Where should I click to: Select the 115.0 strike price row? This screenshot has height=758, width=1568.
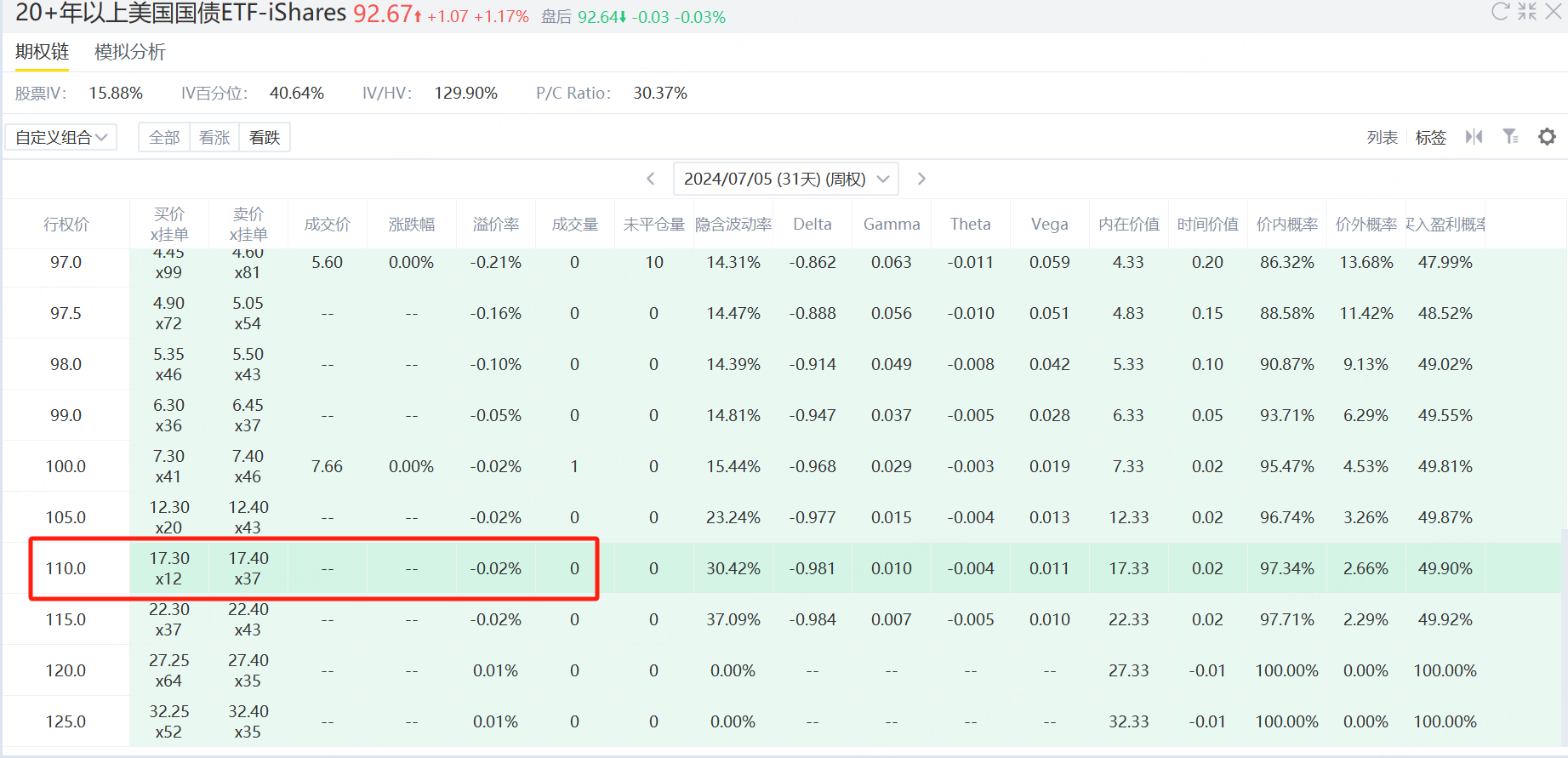[x=784, y=619]
